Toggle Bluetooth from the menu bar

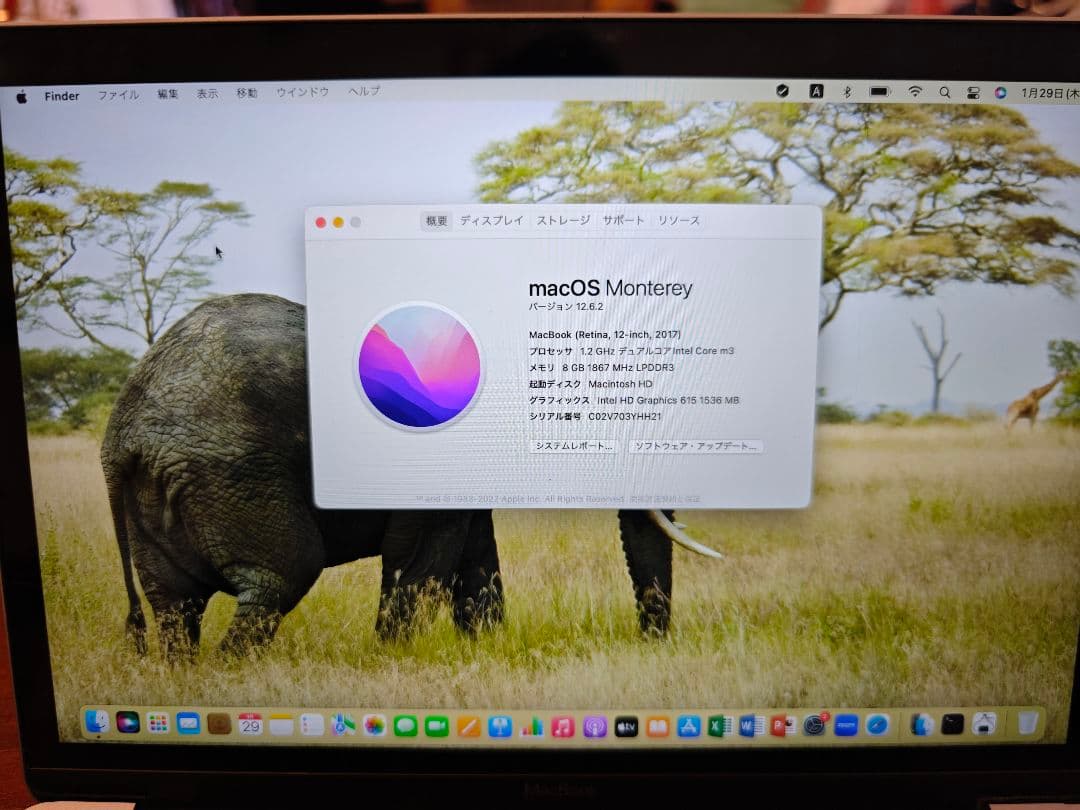click(x=847, y=91)
